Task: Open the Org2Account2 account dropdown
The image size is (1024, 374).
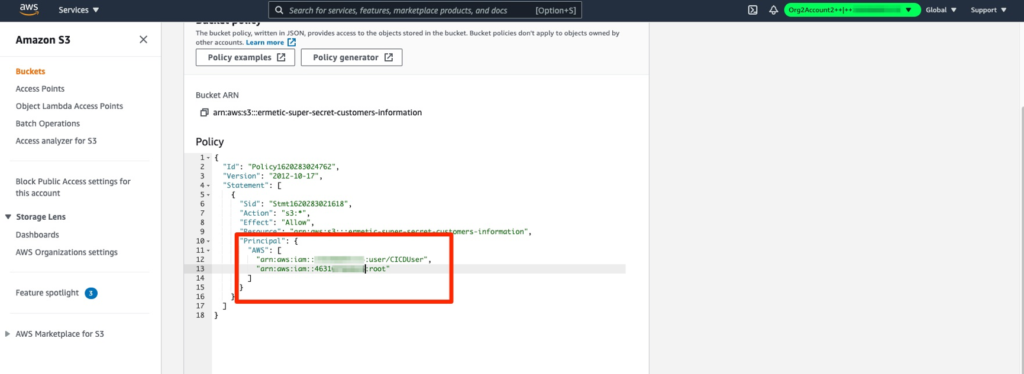Action: point(852,10)
